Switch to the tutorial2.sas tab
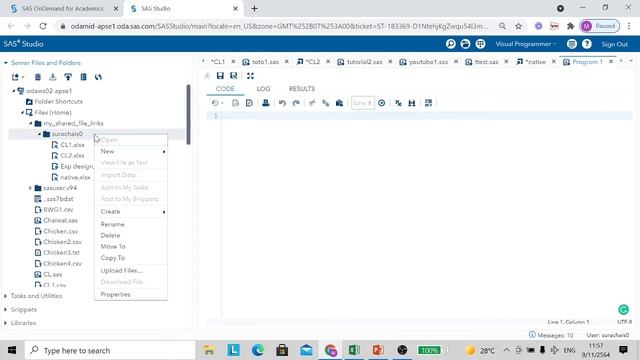640x360 pixels. 364,62
